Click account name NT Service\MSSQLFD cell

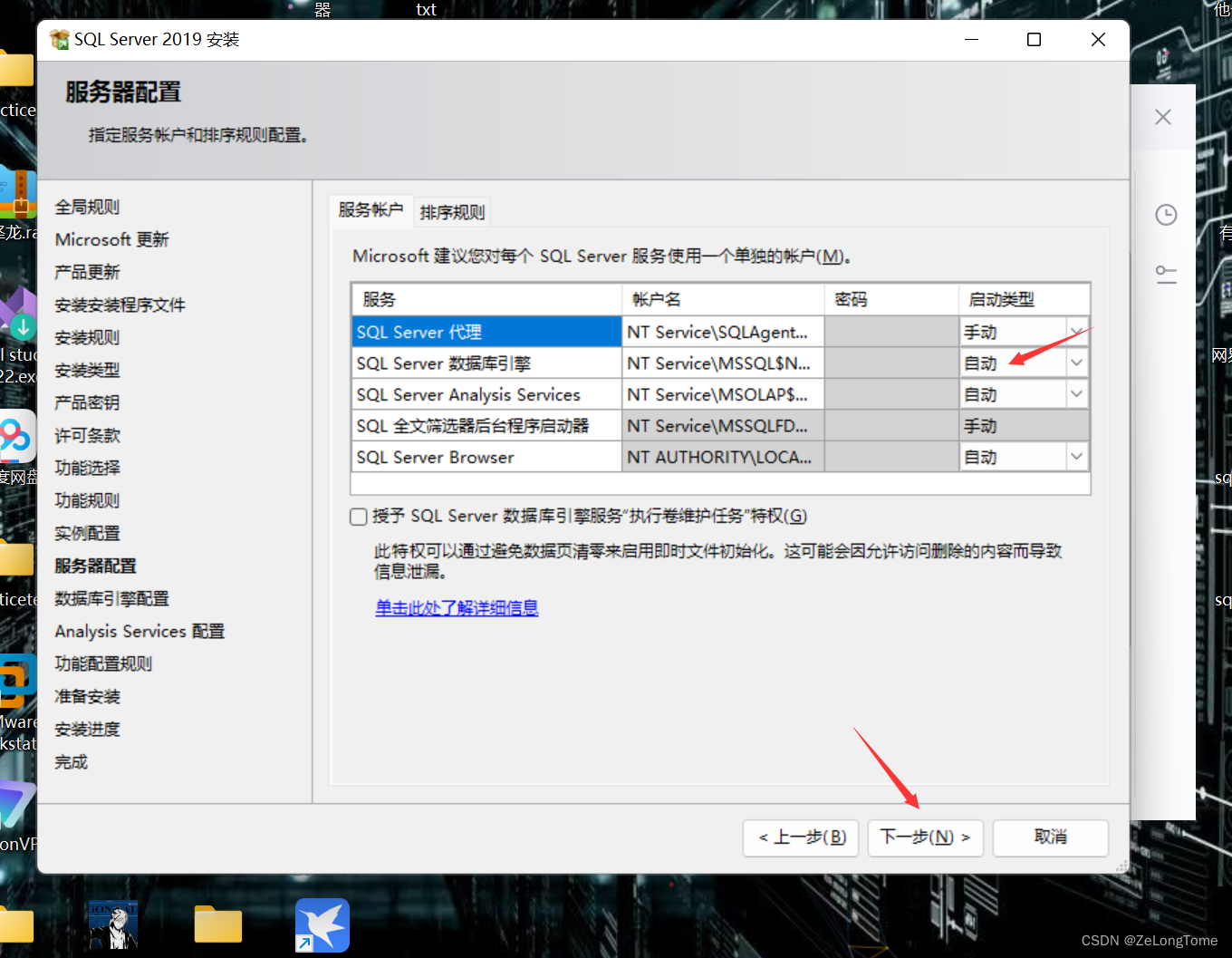coord(723,426)
